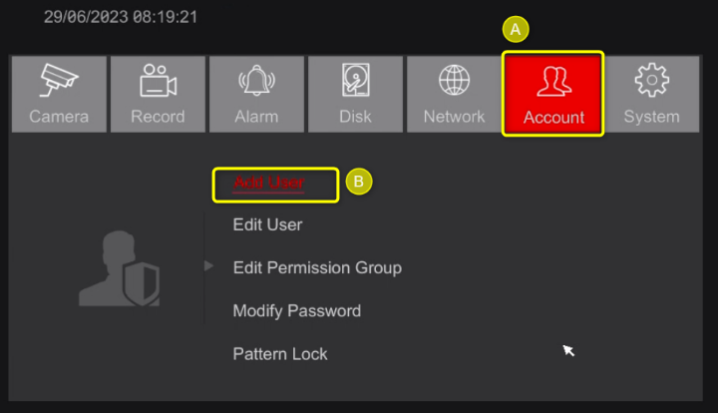Click the camcorder icon for Record

(157, 82)
